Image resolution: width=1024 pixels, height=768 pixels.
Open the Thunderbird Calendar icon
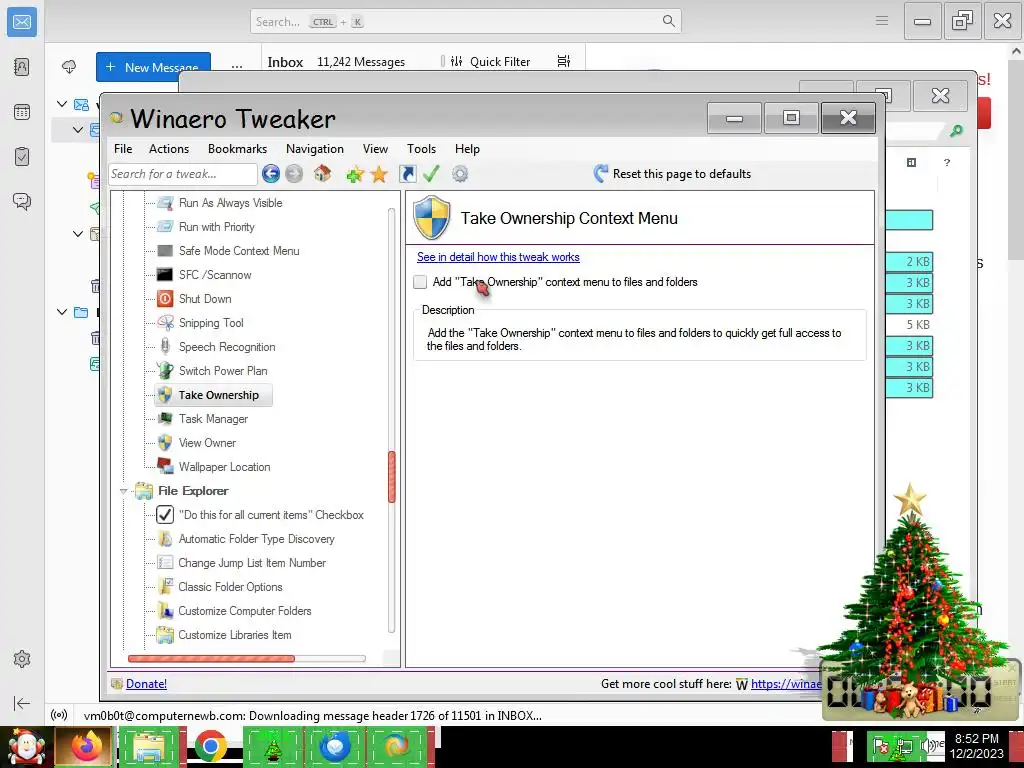point(22,112)
